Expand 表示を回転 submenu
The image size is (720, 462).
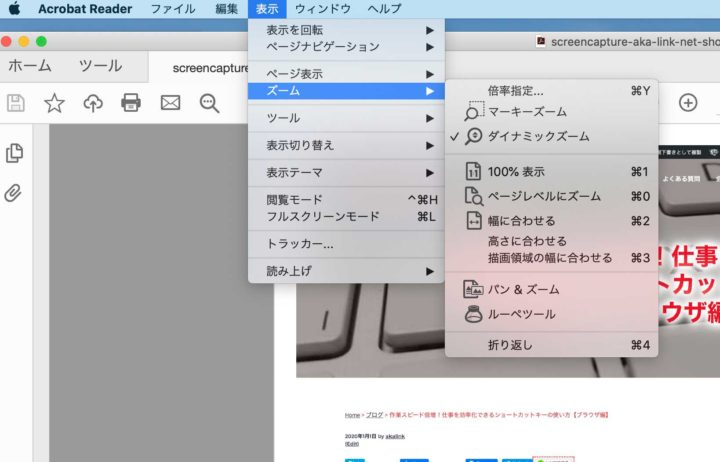(346, 30)
